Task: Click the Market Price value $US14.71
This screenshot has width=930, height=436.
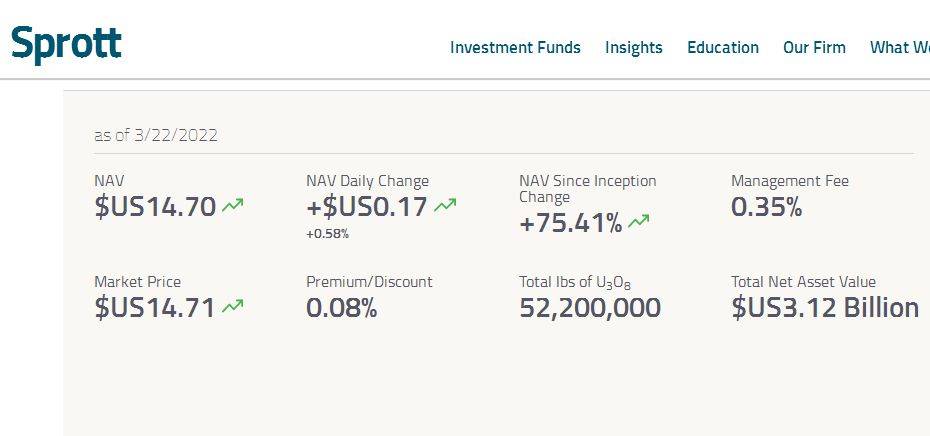Action: tap(155, 308)
